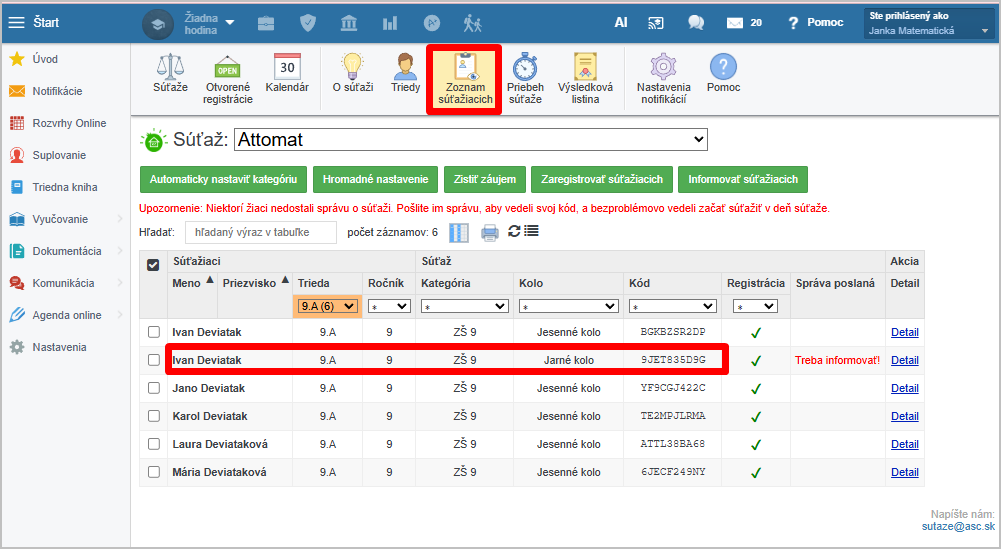Select Triedna kniha in sidebar
The height and width of the screenshot is (549, 1001).
pyautogui.click(x=64, y=187)
